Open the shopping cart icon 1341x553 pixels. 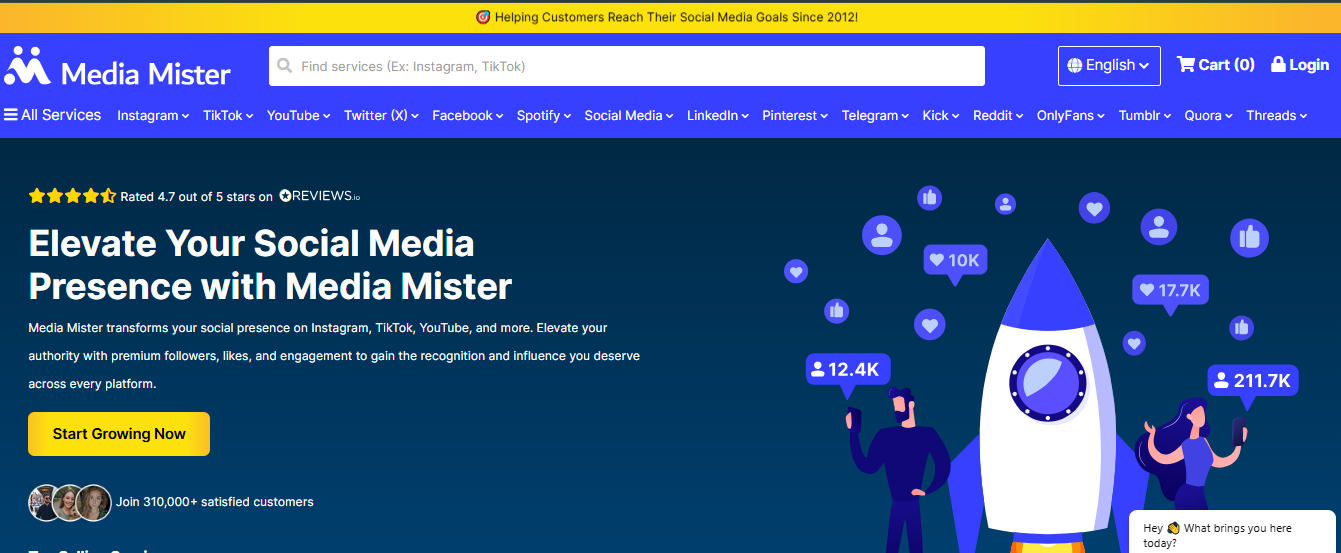(1186, 65)
